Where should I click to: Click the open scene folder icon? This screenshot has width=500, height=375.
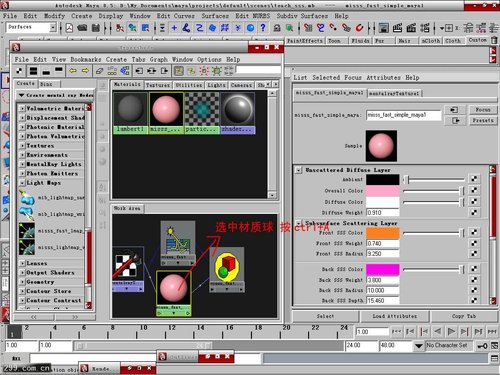[x=82, y=28]
